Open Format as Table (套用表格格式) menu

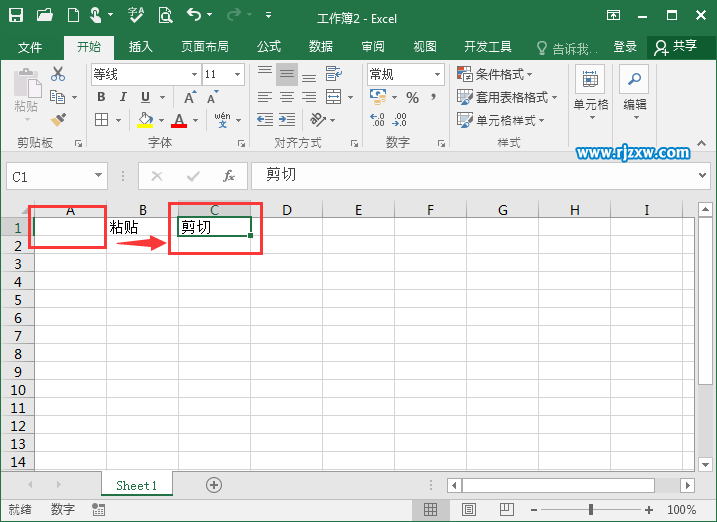(x=508, y=97)
